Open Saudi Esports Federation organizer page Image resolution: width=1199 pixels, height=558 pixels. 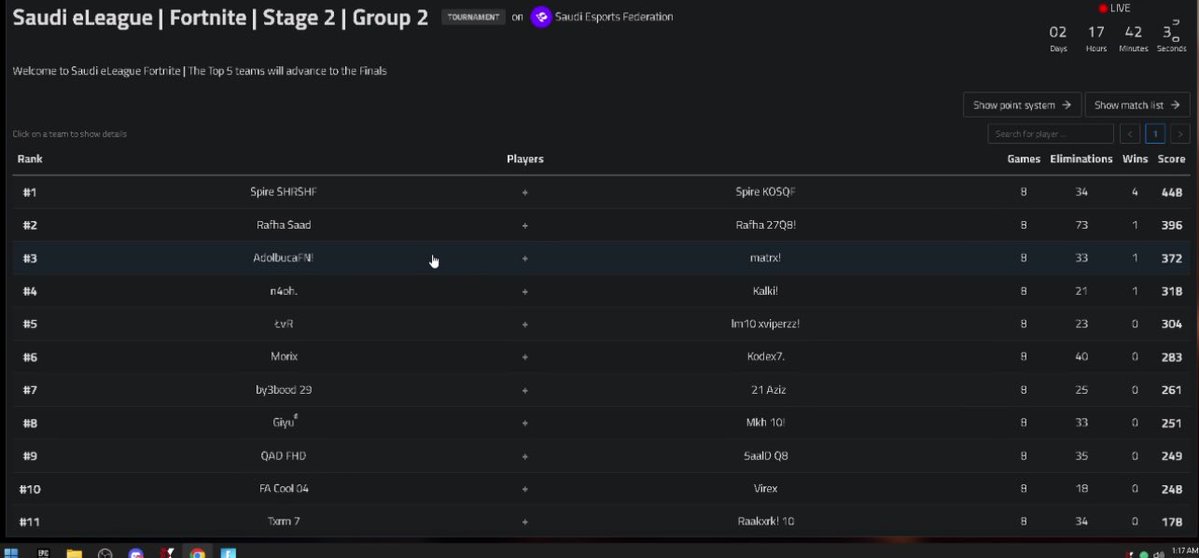tap(614, 17)
